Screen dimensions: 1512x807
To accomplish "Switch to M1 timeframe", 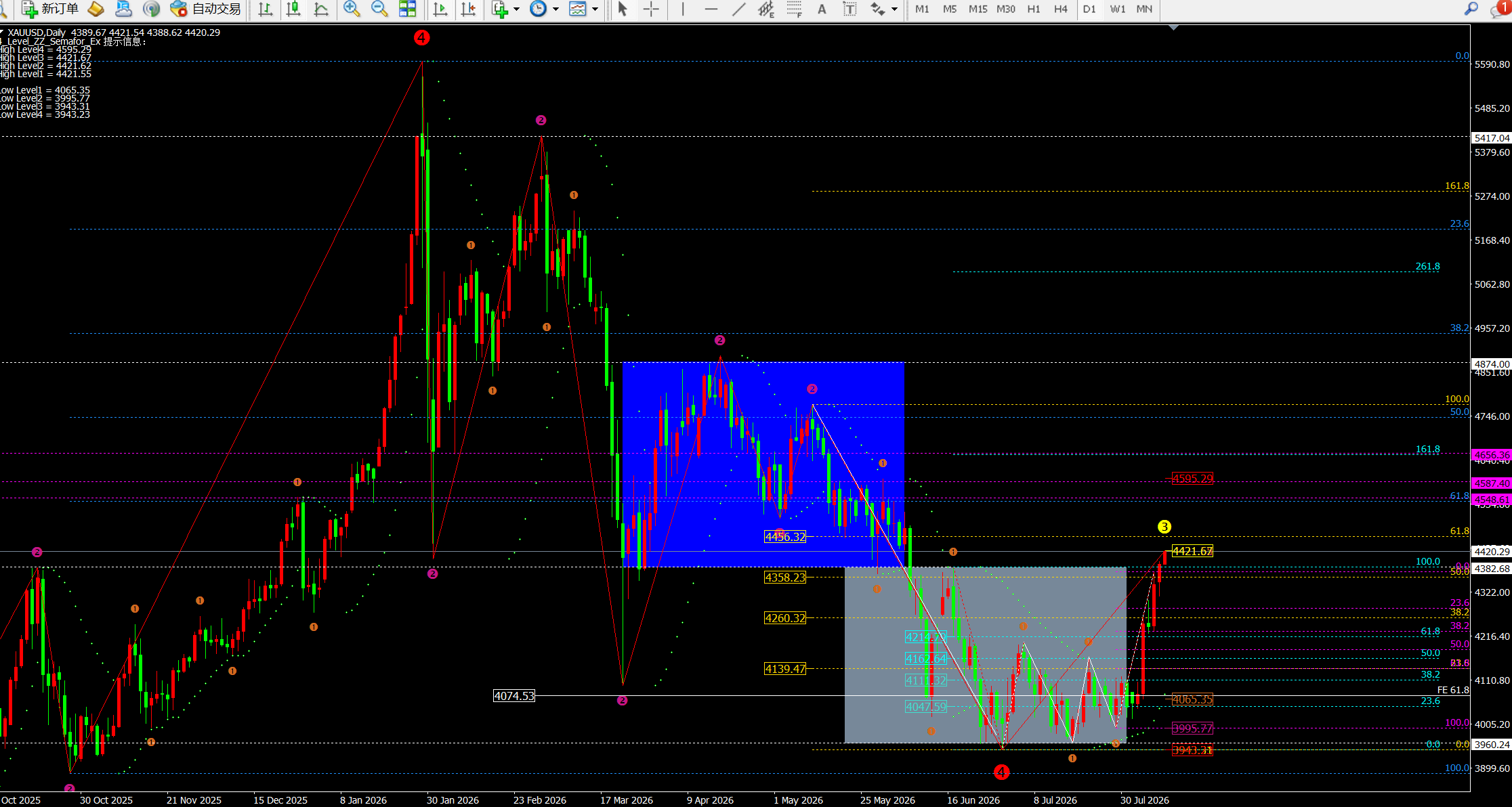I will (x=922, y=9).
